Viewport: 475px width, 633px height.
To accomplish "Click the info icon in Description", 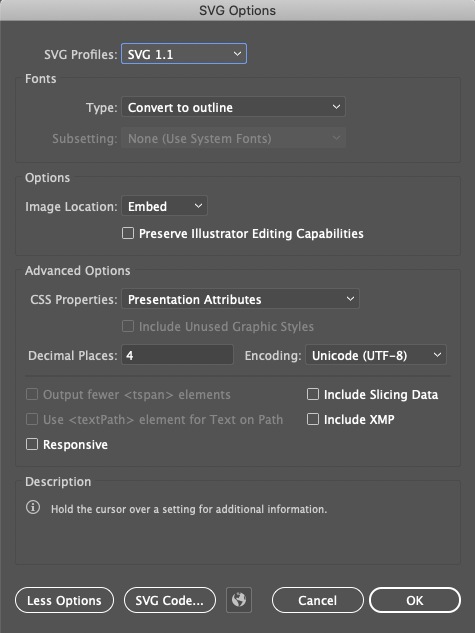I will coord(33,507).
